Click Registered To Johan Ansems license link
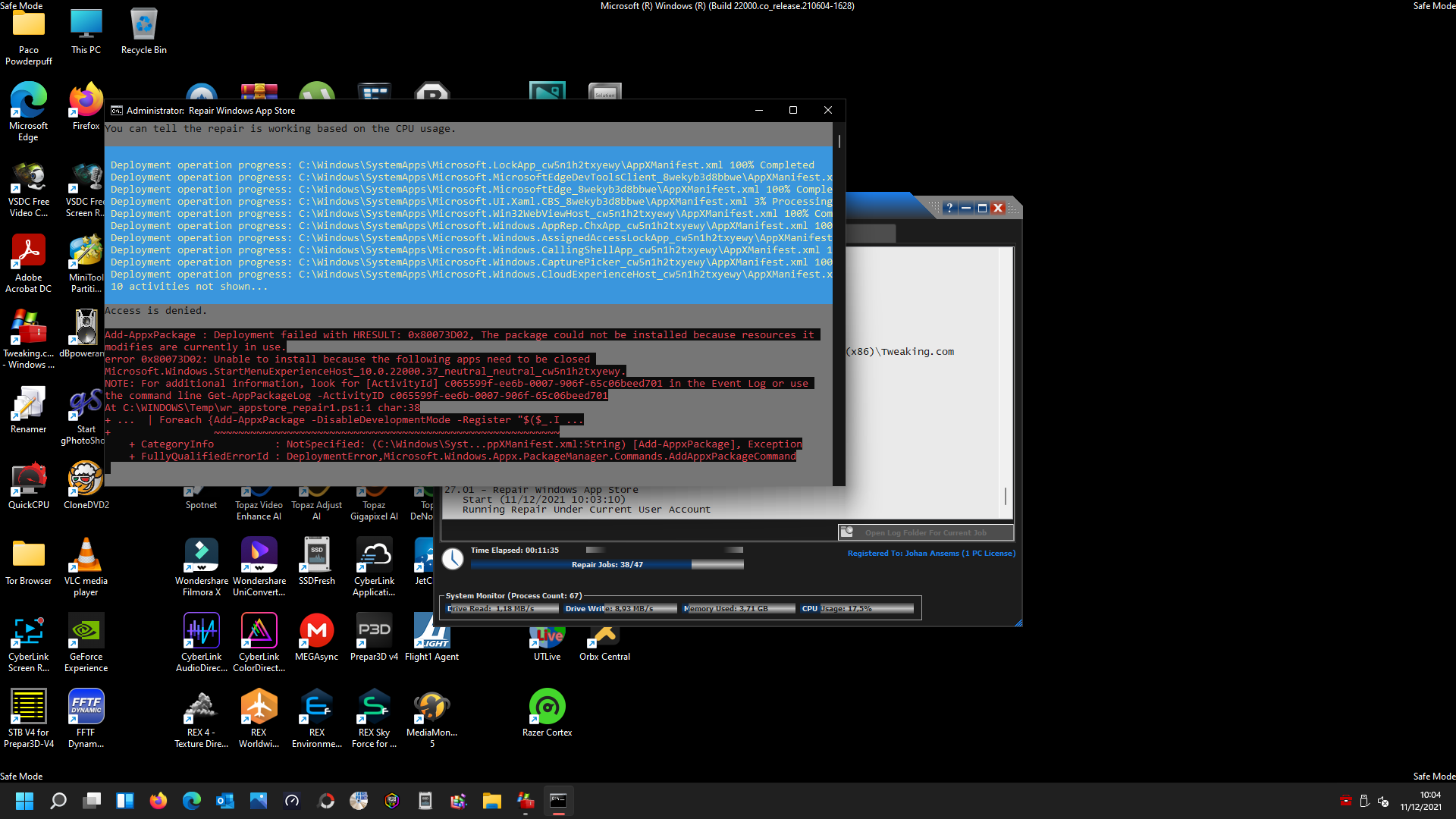Screen dimensions: 1456x819 (x=930, y=554)
